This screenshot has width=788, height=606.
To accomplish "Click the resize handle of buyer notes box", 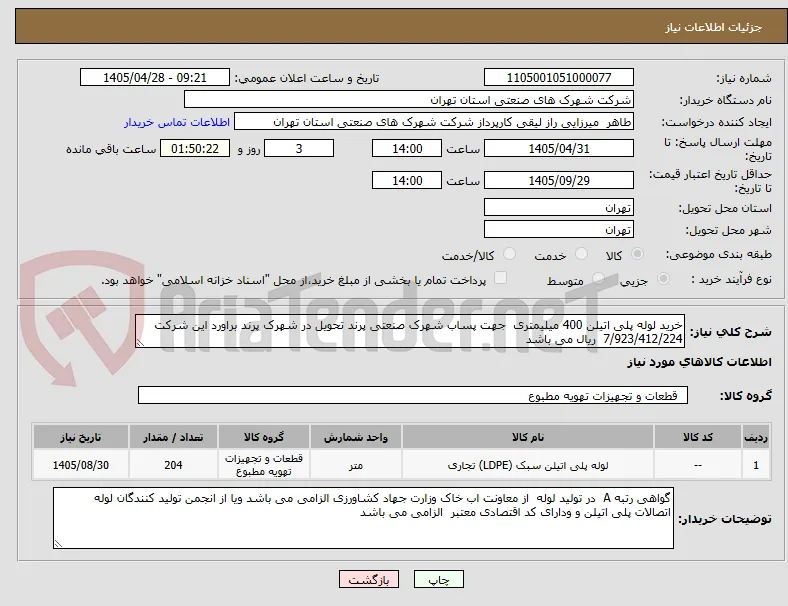I will pyautogui.click(x=58, y=543).
